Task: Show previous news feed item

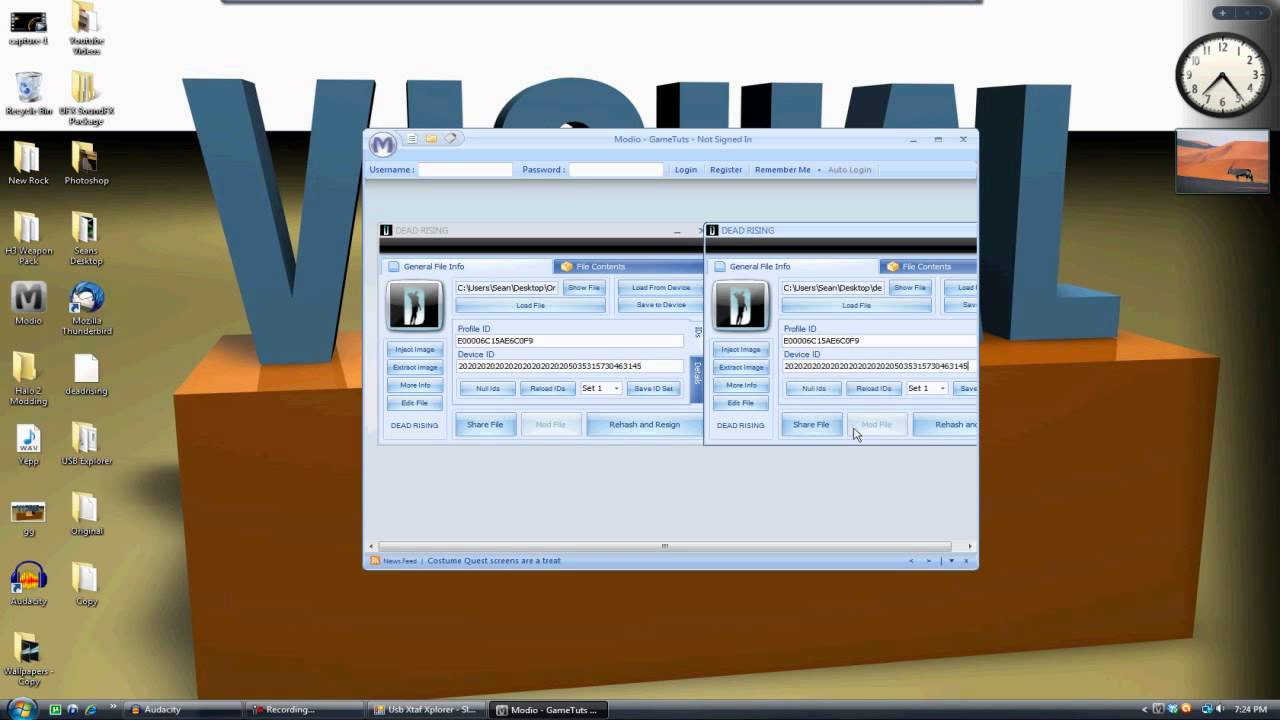Action: click(x=910, y=561)
